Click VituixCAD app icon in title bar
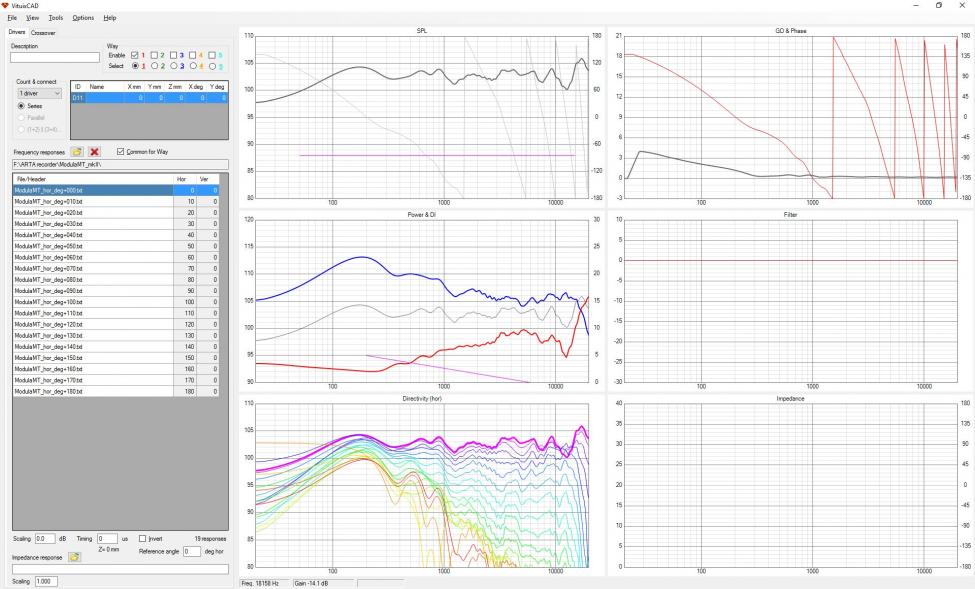 tap(5, 5)
